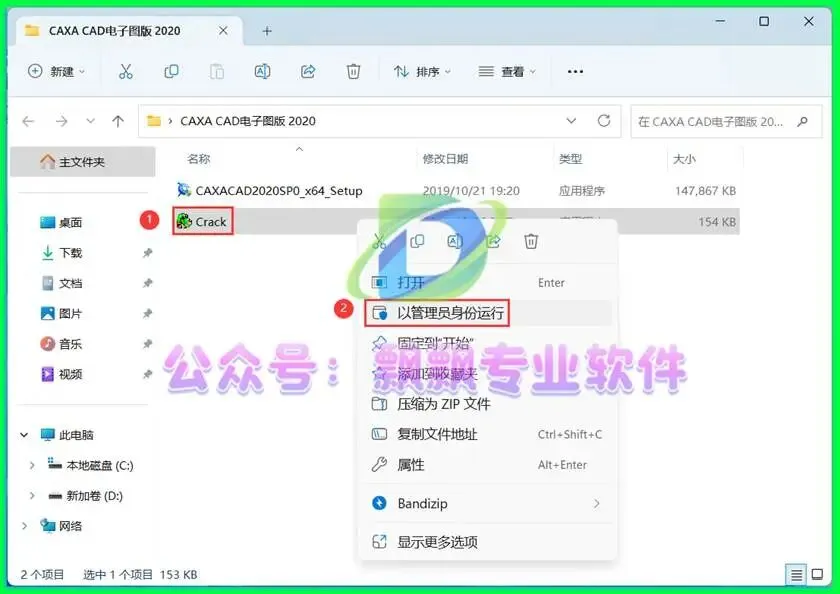Open the Bandizip submenu
The height and width of the screenshot is (594, 840).
pos(488,503)
